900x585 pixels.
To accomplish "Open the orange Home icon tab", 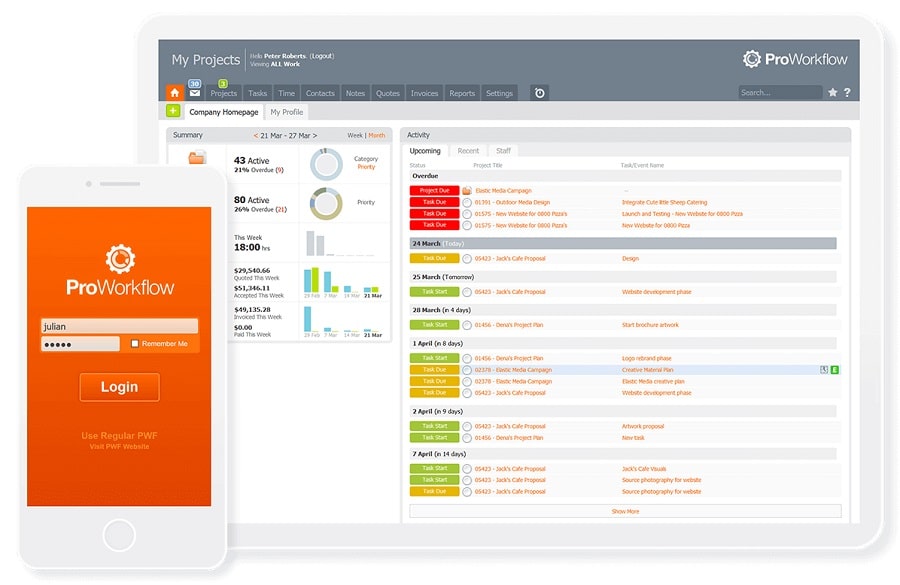I will (x=174, y=92).
